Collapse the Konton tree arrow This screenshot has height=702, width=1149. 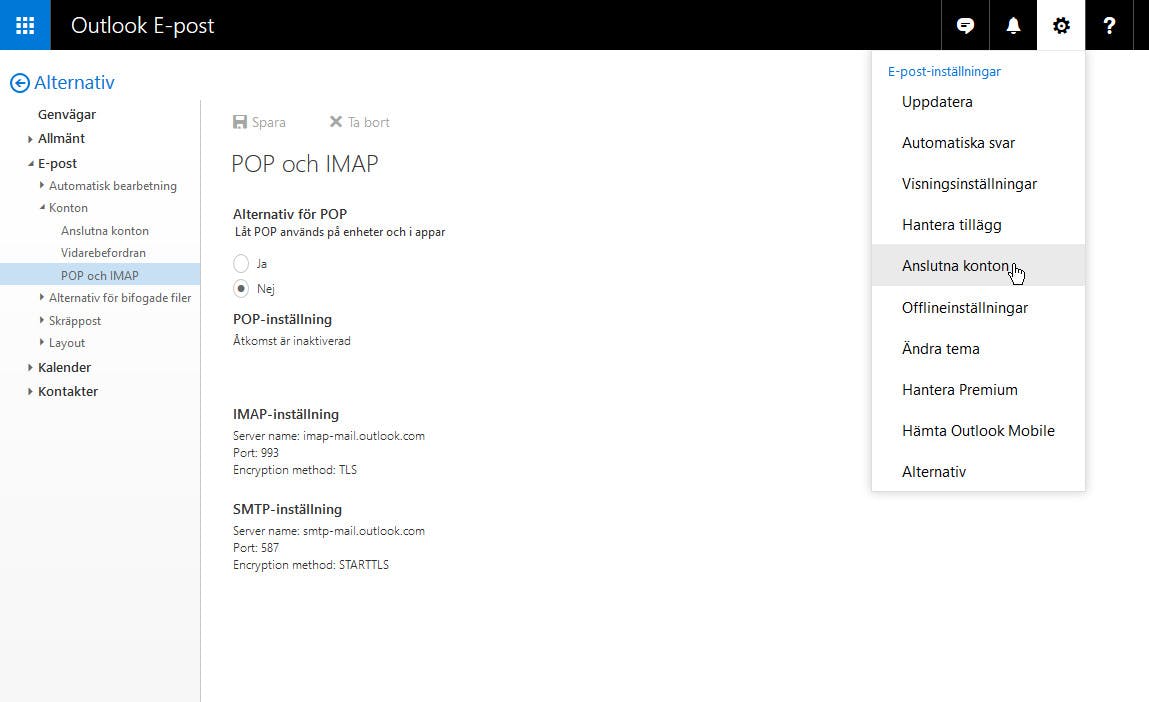42,207
